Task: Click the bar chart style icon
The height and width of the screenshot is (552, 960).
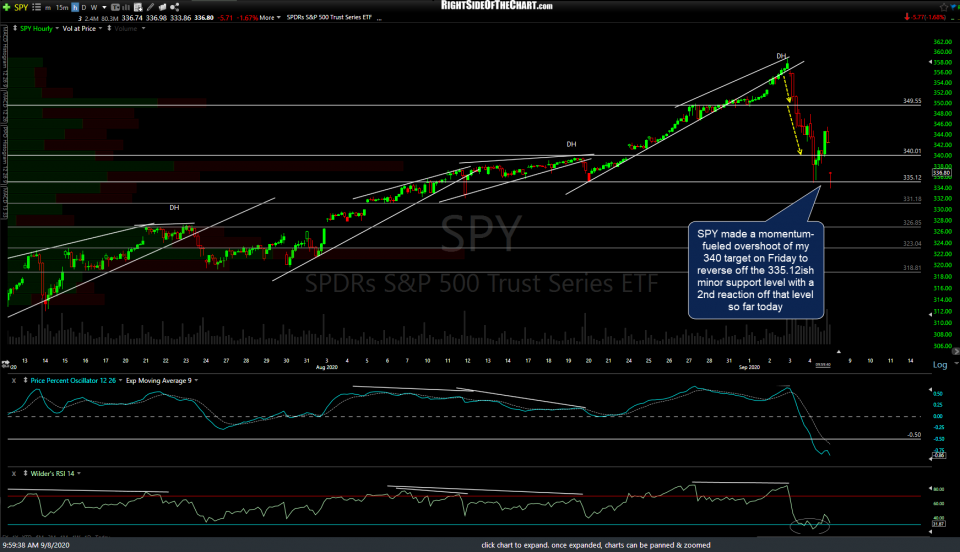Action: 127,7
